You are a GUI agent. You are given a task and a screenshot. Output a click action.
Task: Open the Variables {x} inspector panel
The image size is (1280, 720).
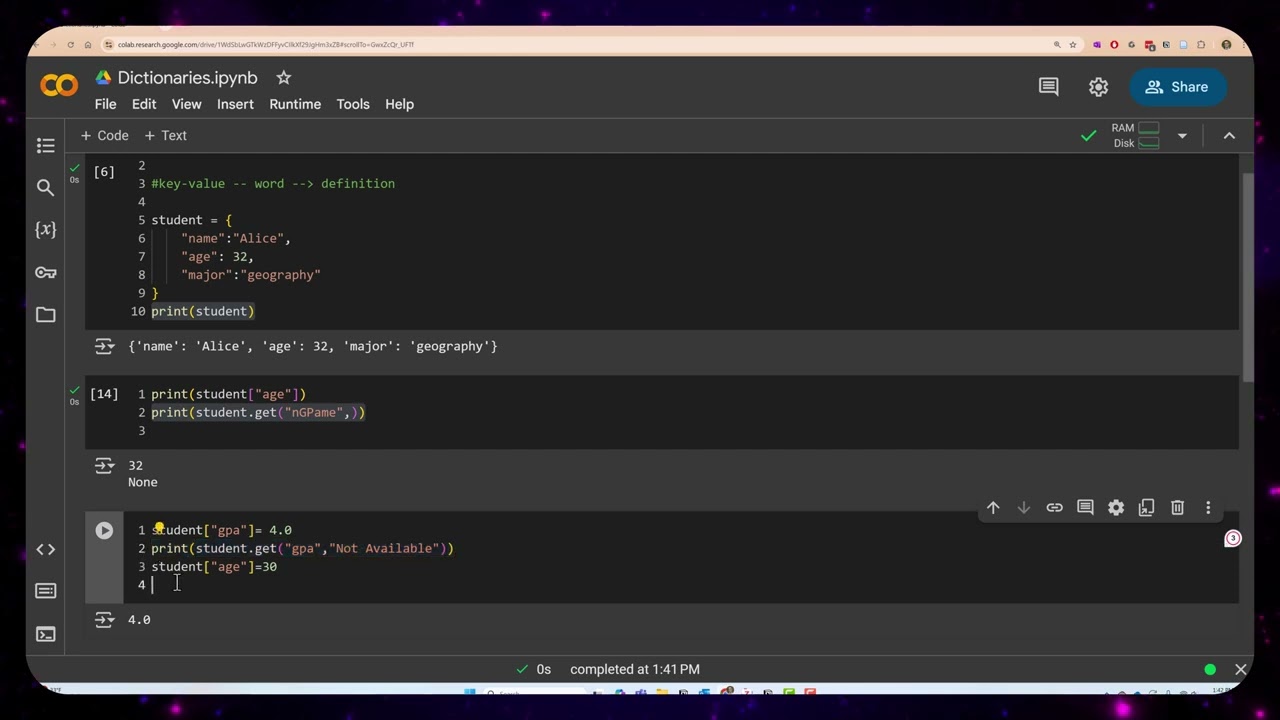tap(45, 229)
